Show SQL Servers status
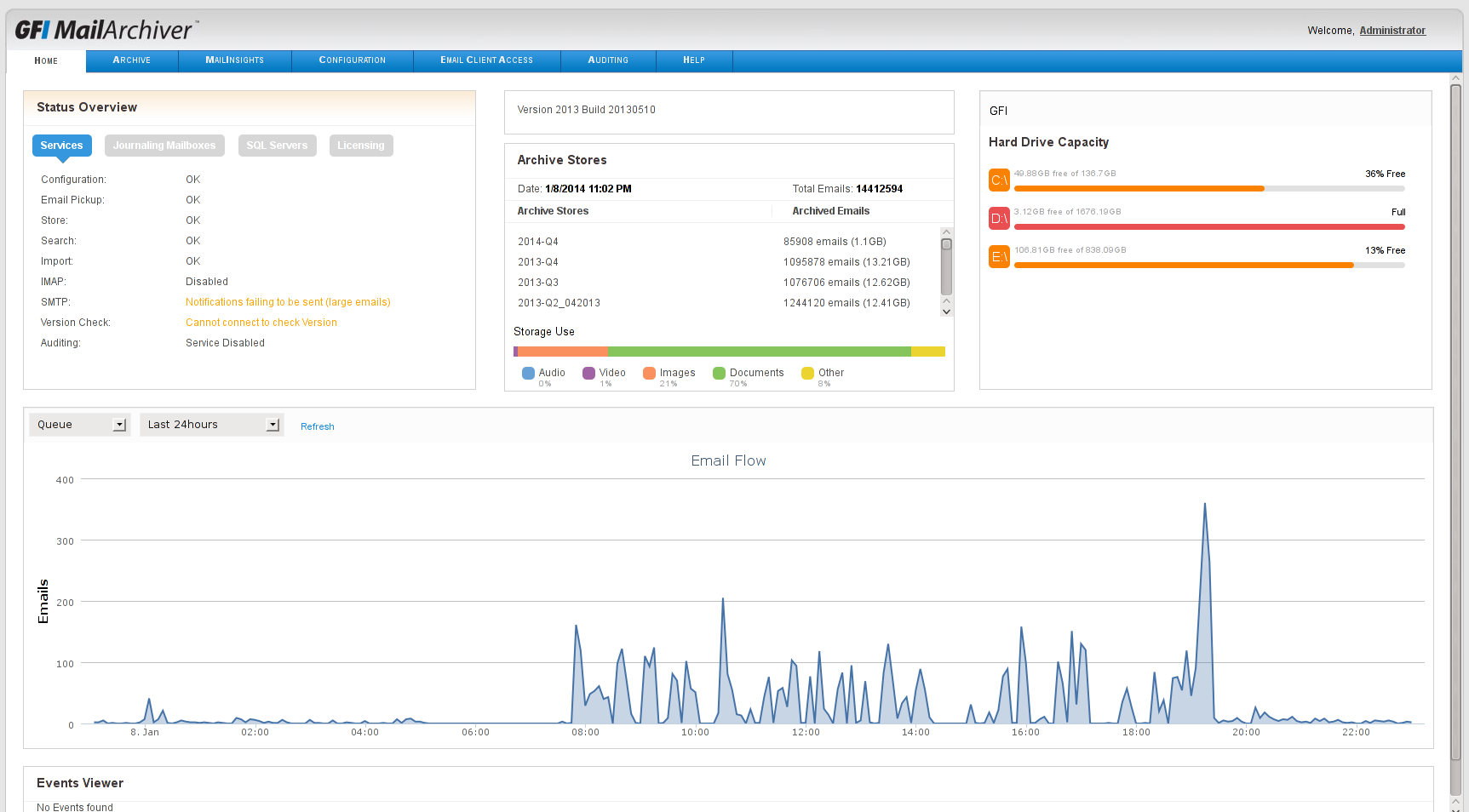This screenshot has width=1469, height=812. (x=277, y=146)
